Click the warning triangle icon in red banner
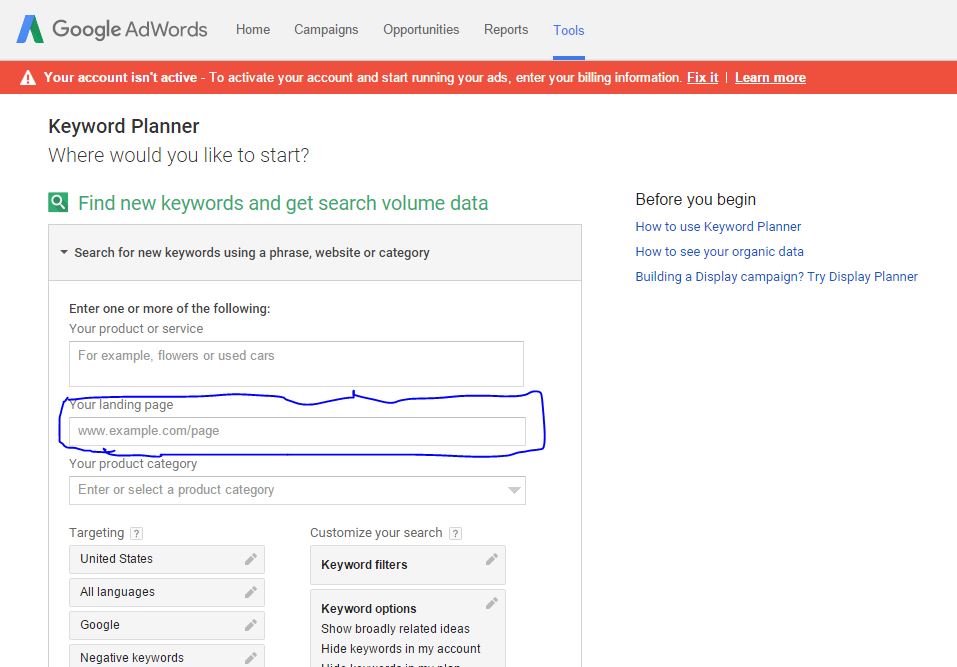 [x=28, y=78]
